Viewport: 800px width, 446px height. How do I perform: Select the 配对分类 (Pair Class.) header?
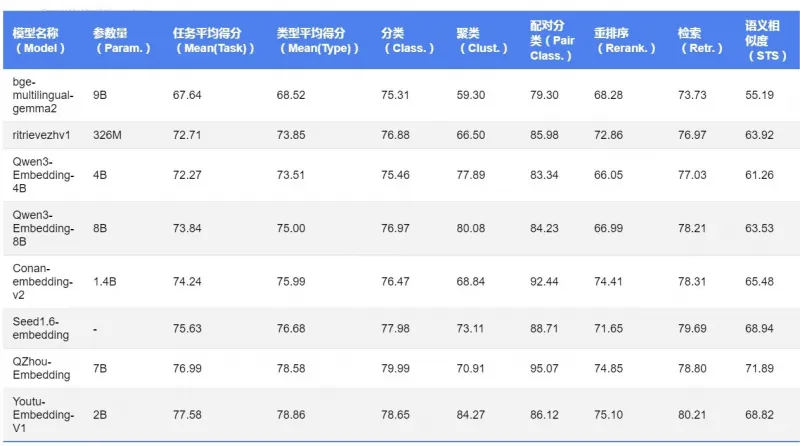pos(552,39)
